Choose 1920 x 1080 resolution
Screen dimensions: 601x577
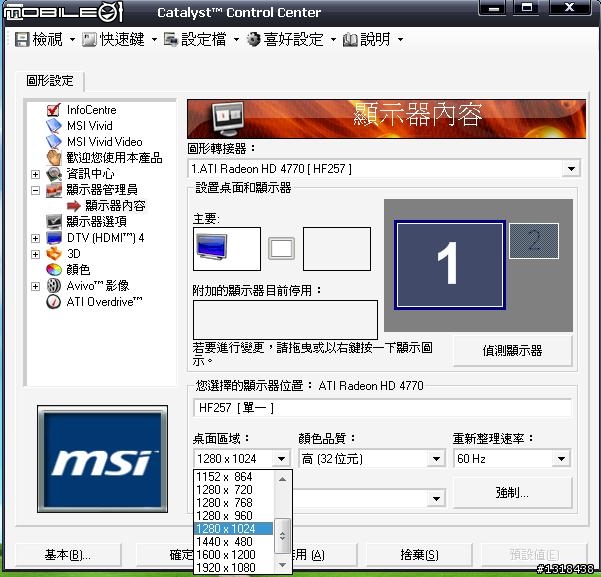pyautogui.click(x=234, y=568)
